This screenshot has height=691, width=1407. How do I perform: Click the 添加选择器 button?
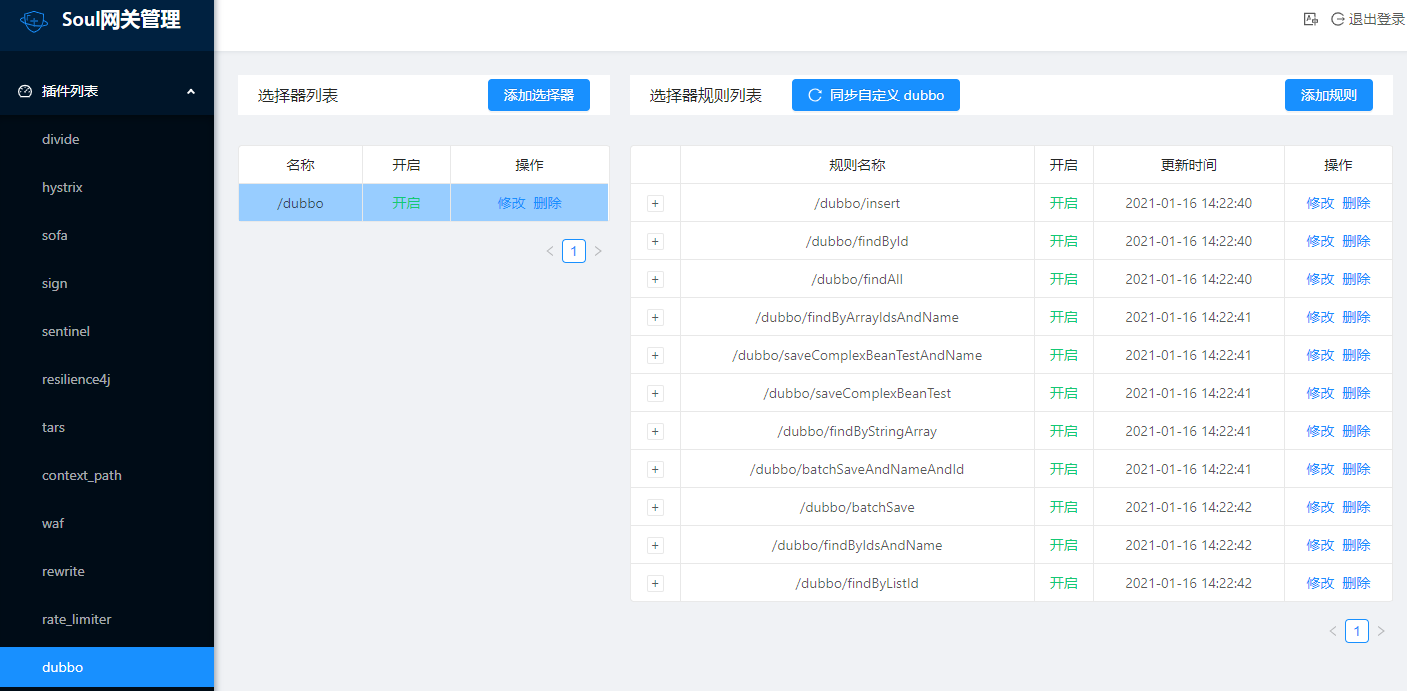pyautogui.click(x=539, y=95)
